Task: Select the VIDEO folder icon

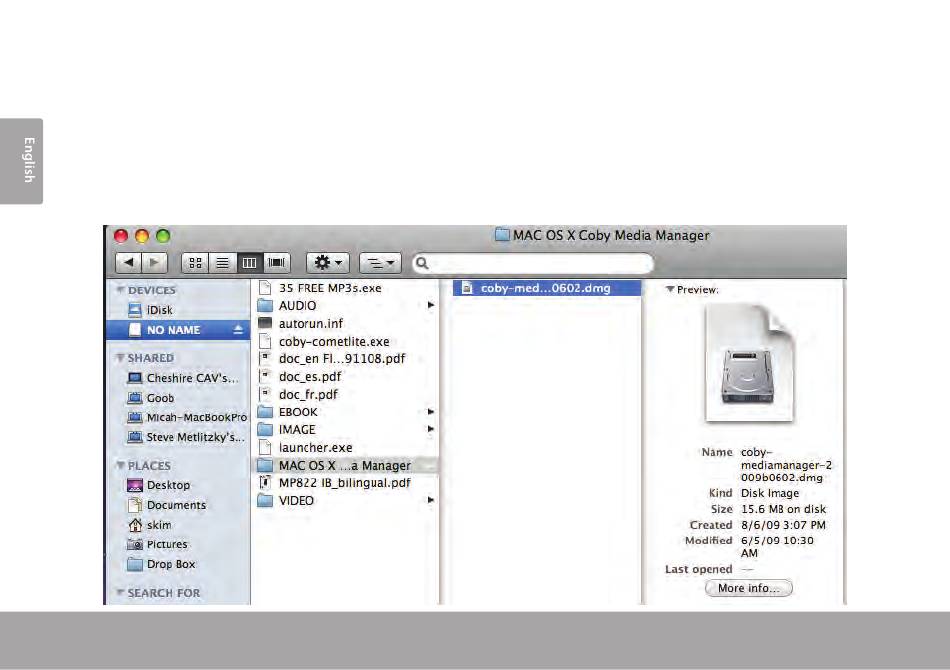Action: click(x=265, y=500)
